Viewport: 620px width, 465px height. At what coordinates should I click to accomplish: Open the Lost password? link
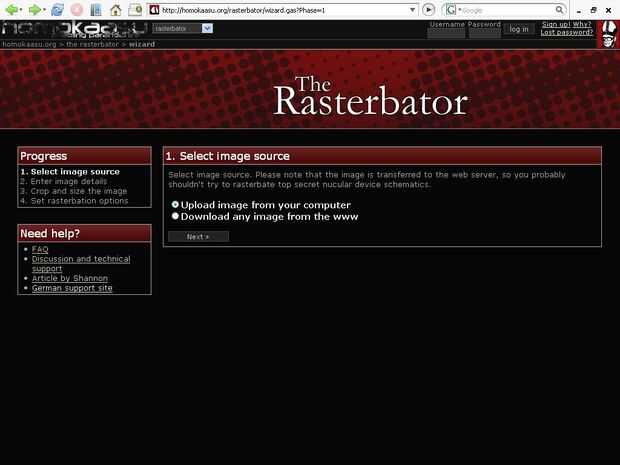click(567, 32)
